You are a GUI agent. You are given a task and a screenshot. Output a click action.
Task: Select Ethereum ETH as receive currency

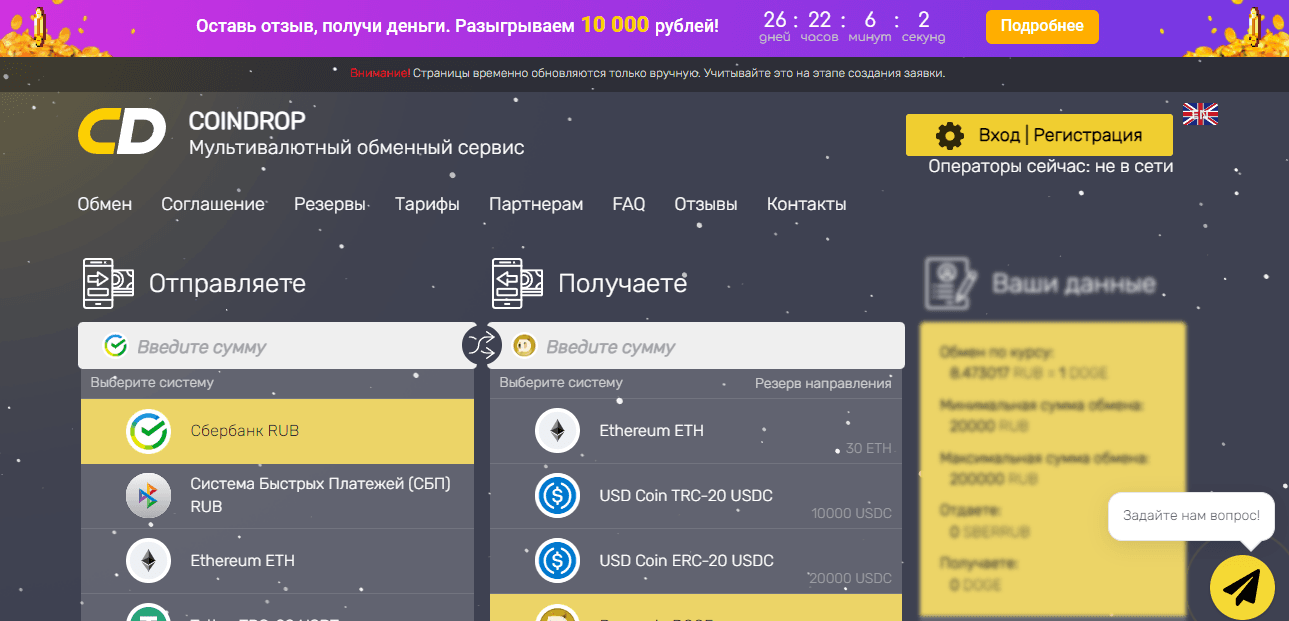650,430
